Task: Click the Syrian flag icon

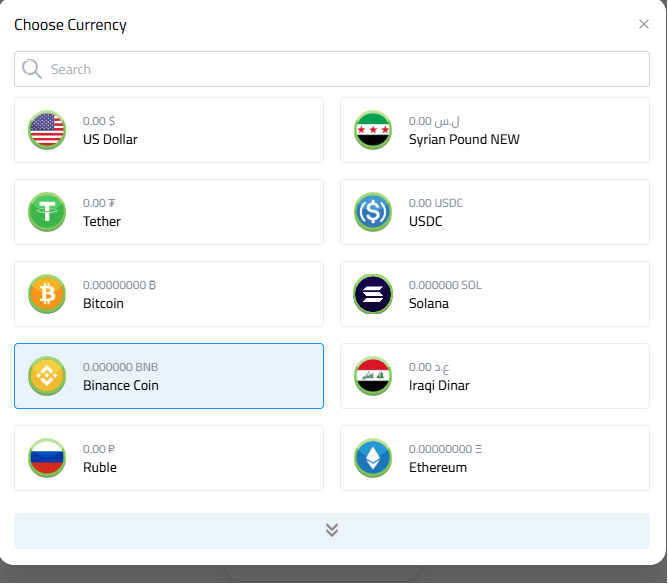Action: click(x=373, y=130)
